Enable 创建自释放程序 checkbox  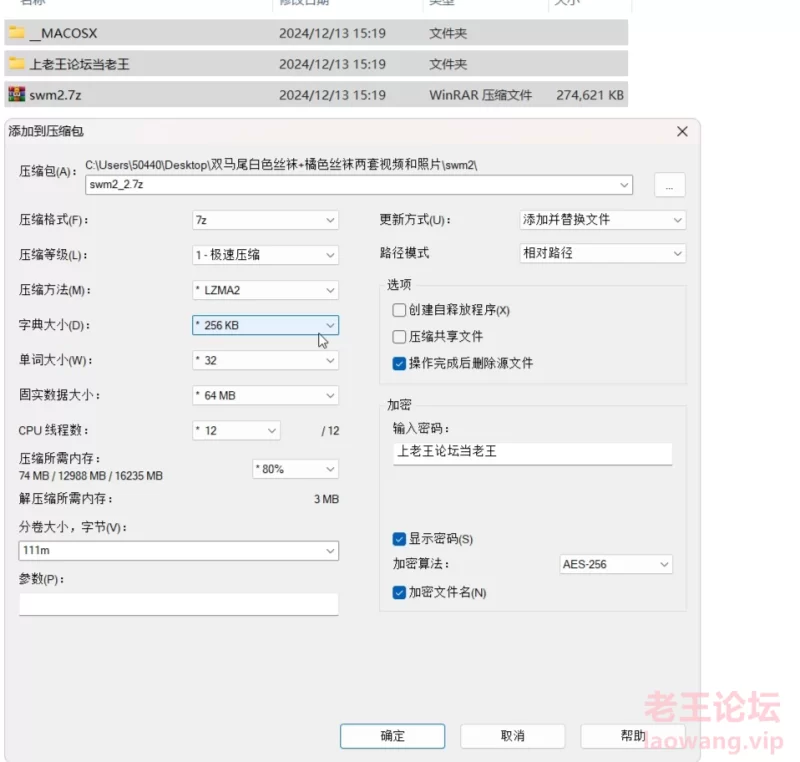(400, 310)
